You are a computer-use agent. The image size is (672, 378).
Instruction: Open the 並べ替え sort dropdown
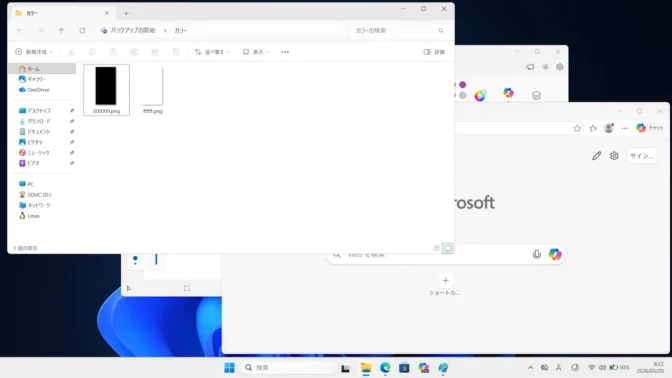(x=212, y=52)
